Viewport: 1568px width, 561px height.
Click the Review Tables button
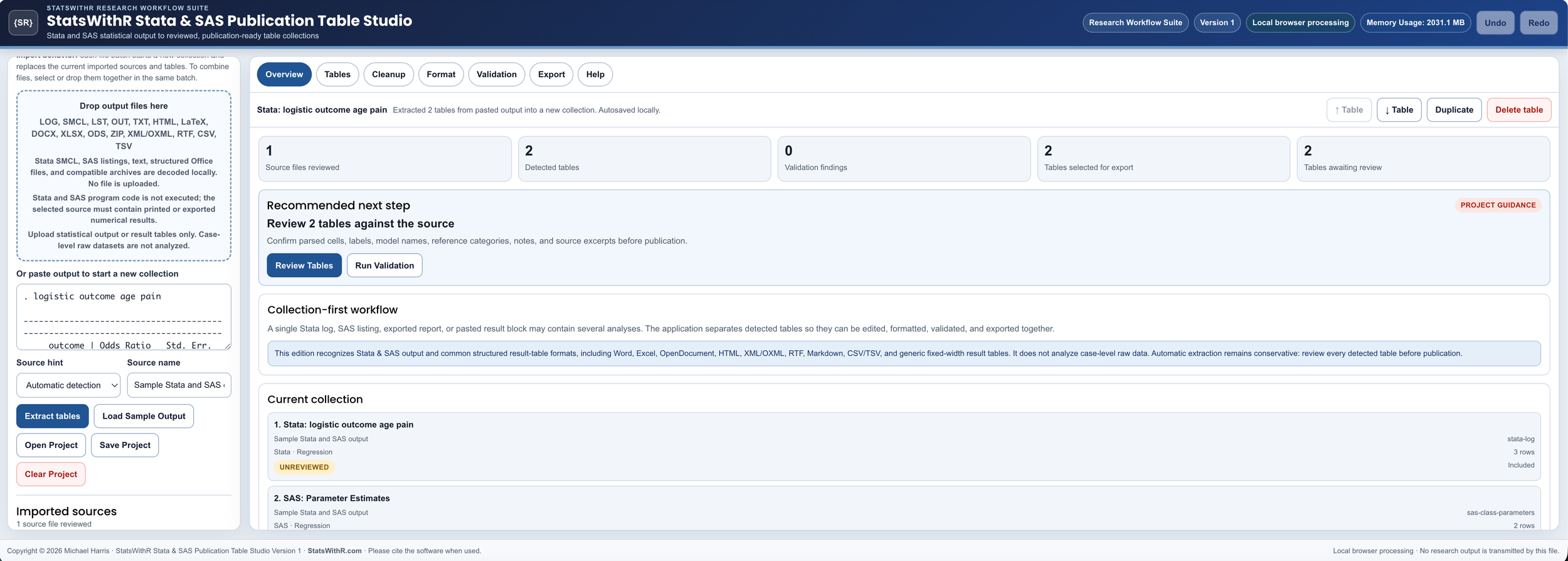[x=304, y=265]
